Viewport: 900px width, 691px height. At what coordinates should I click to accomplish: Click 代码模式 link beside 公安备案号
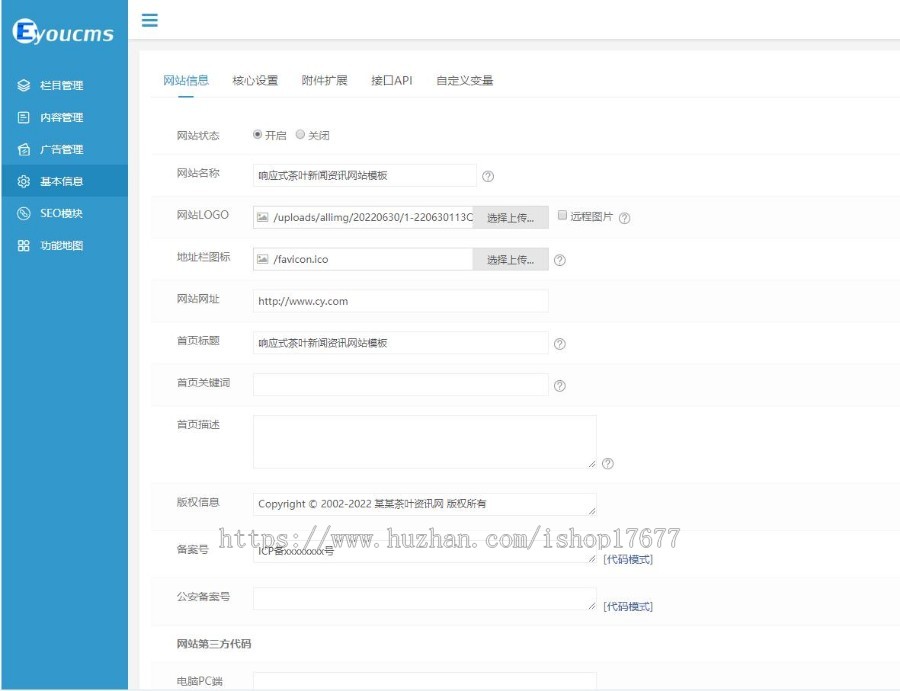click(x=628, y=606)
